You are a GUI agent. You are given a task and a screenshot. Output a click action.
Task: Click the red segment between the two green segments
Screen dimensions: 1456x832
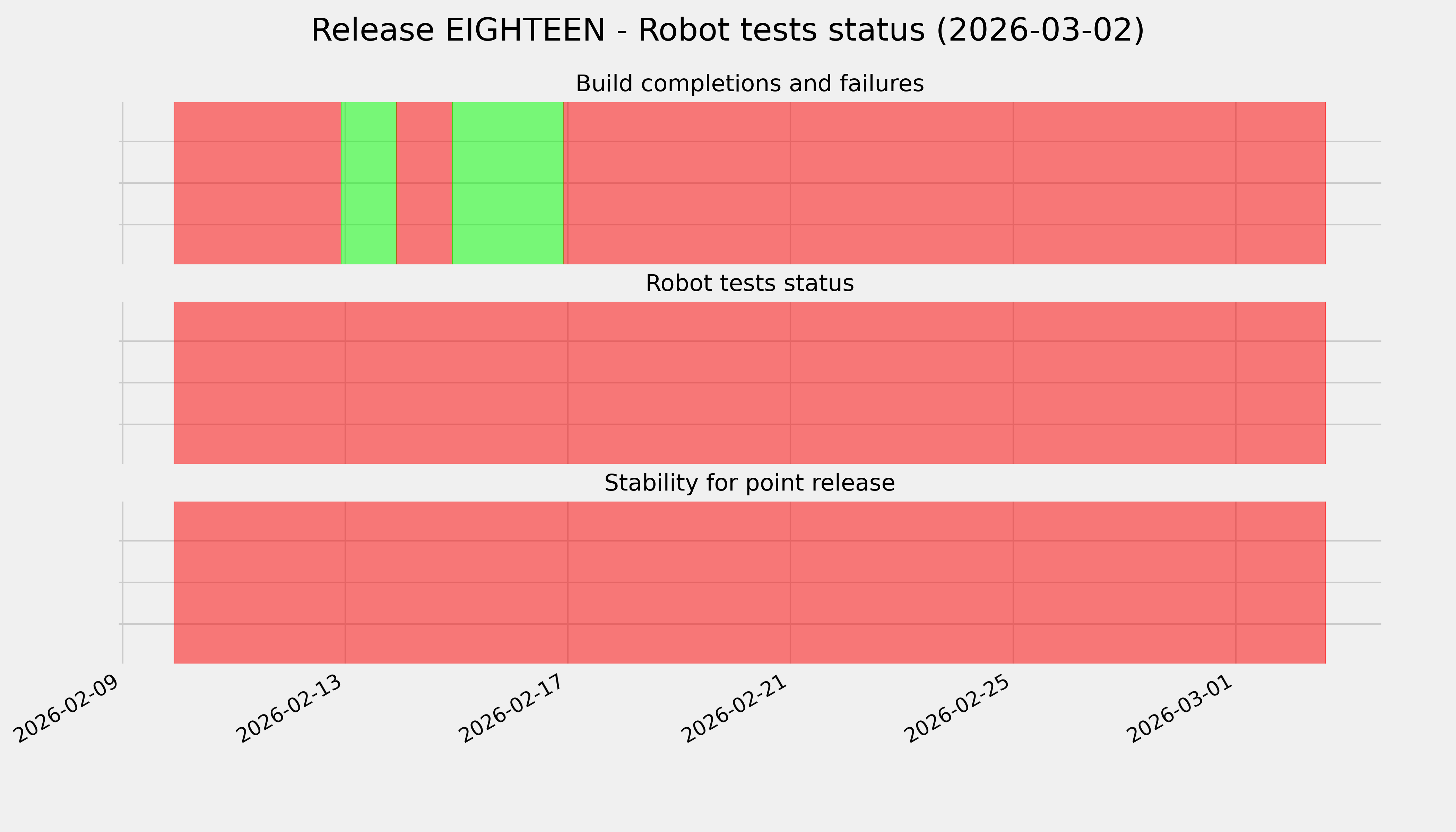click(x=424, y=183)
